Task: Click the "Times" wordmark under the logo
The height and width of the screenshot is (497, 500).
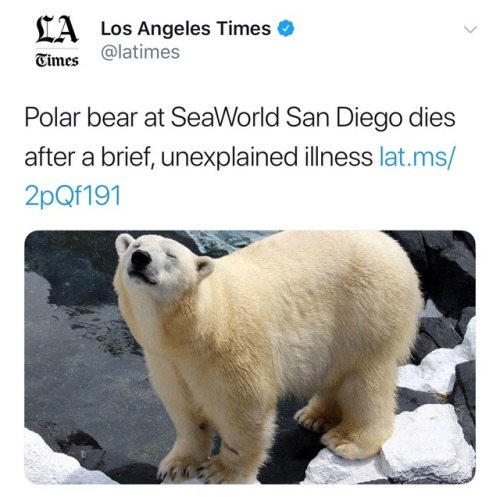Action: (x=57, y=60)
